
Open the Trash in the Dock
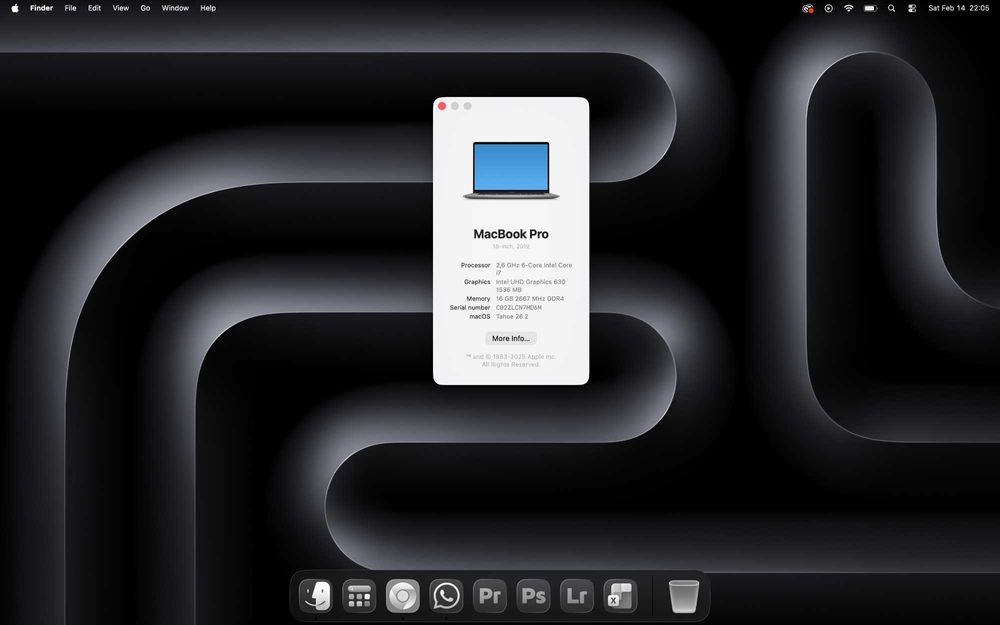click(x=684, y=596)
